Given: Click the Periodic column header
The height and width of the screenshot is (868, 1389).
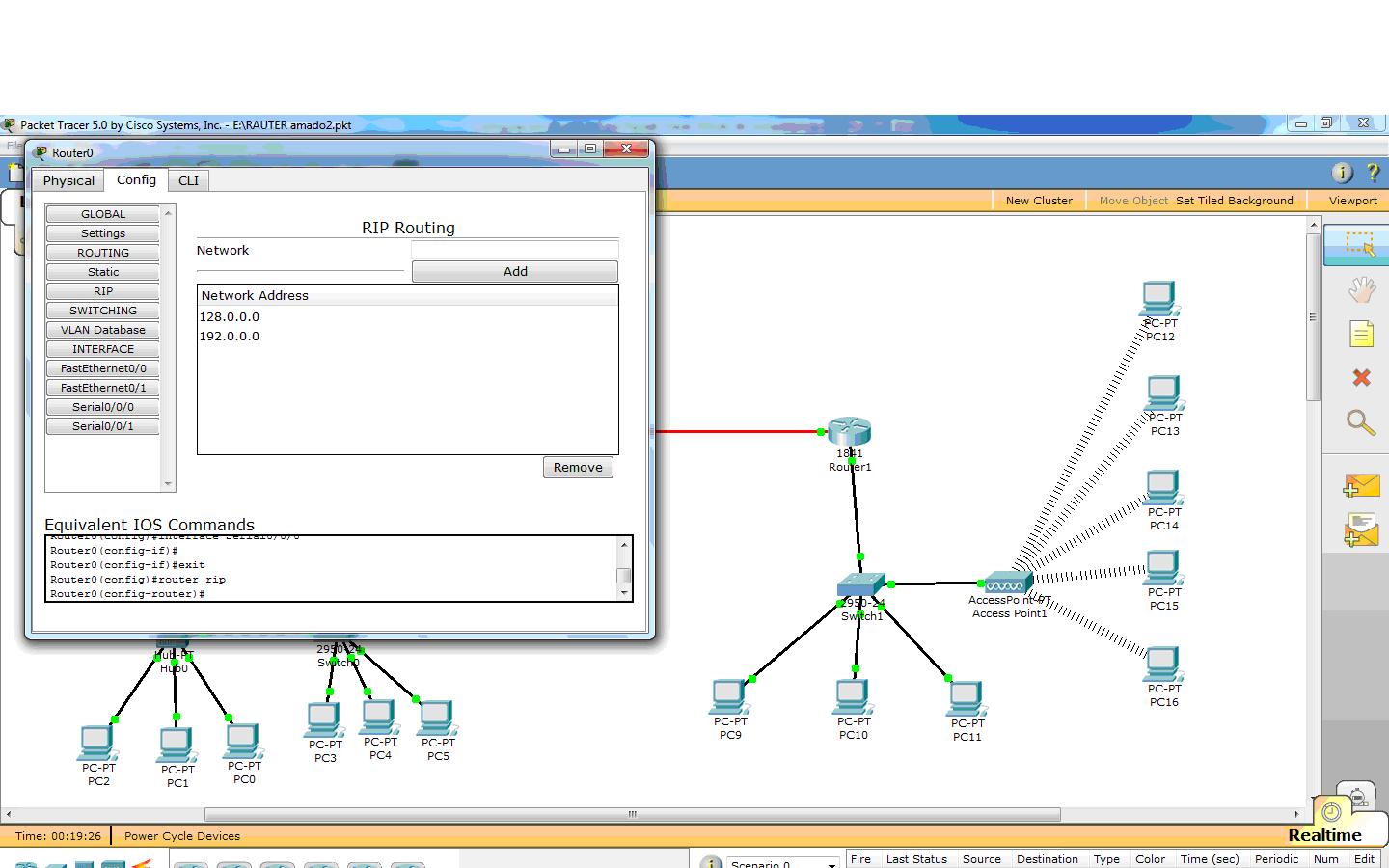Looking at the screenshot, I should point(1276,859).
